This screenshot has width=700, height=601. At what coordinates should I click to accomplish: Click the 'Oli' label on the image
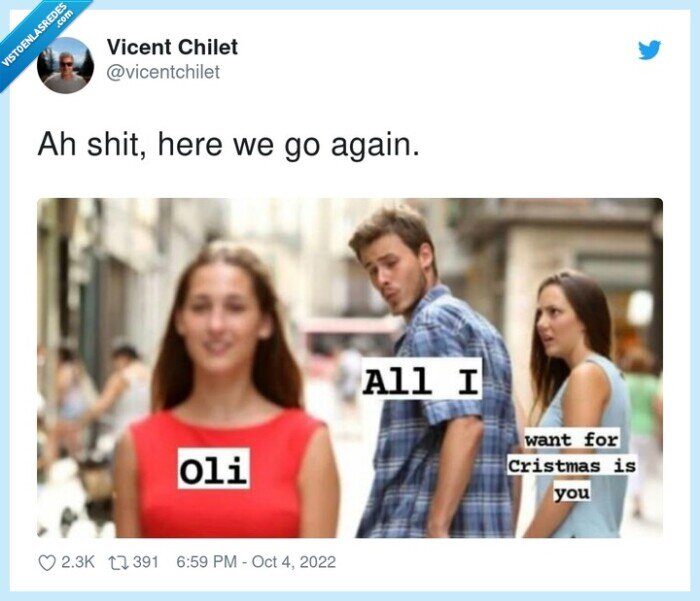pyautogui.click(x=213, y=468)
